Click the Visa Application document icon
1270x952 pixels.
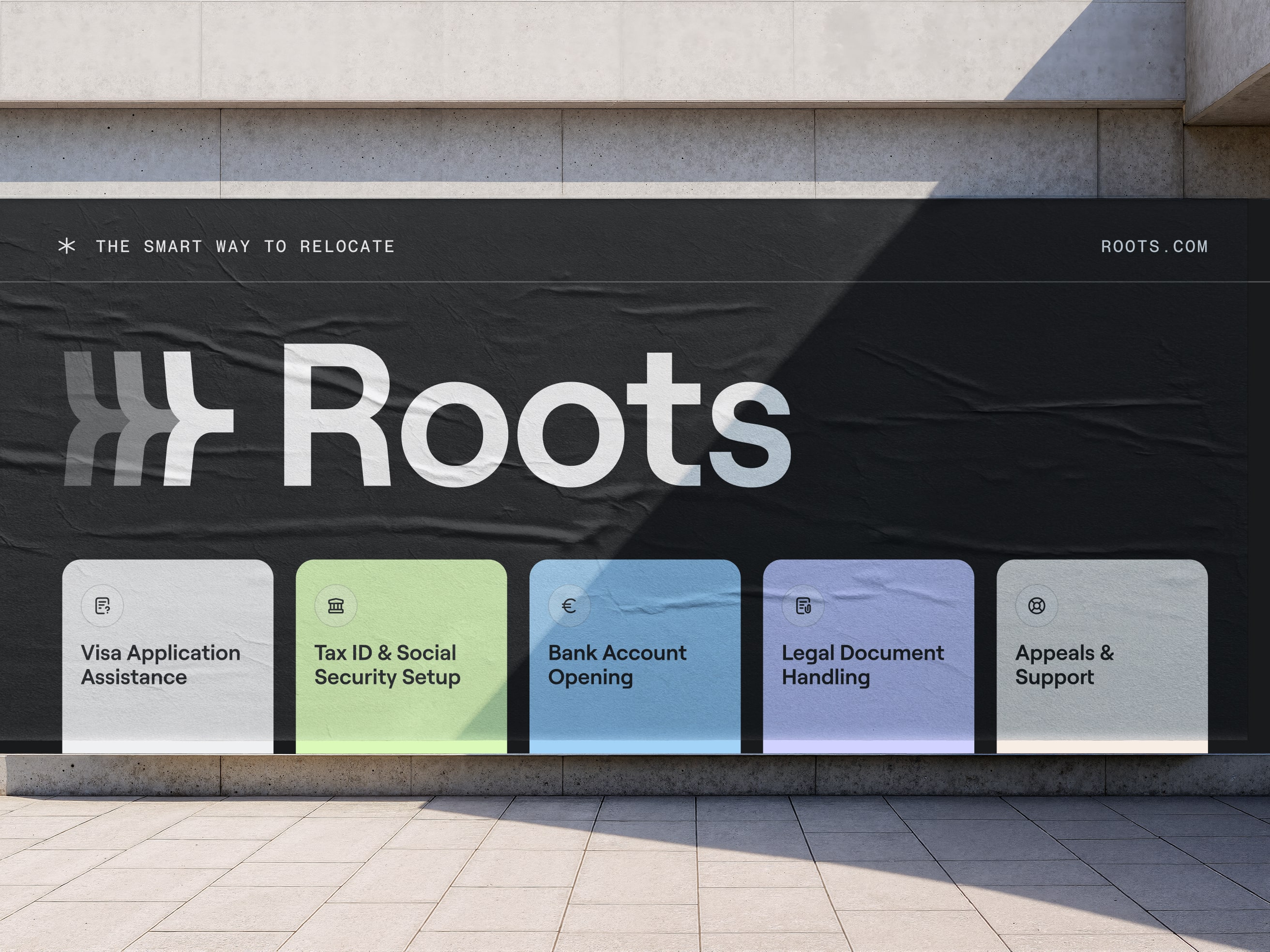(102, 606)
